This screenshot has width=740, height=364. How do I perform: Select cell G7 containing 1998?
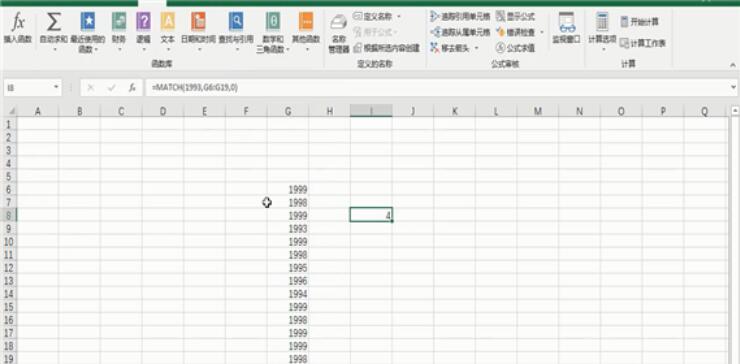click(288, 203)
